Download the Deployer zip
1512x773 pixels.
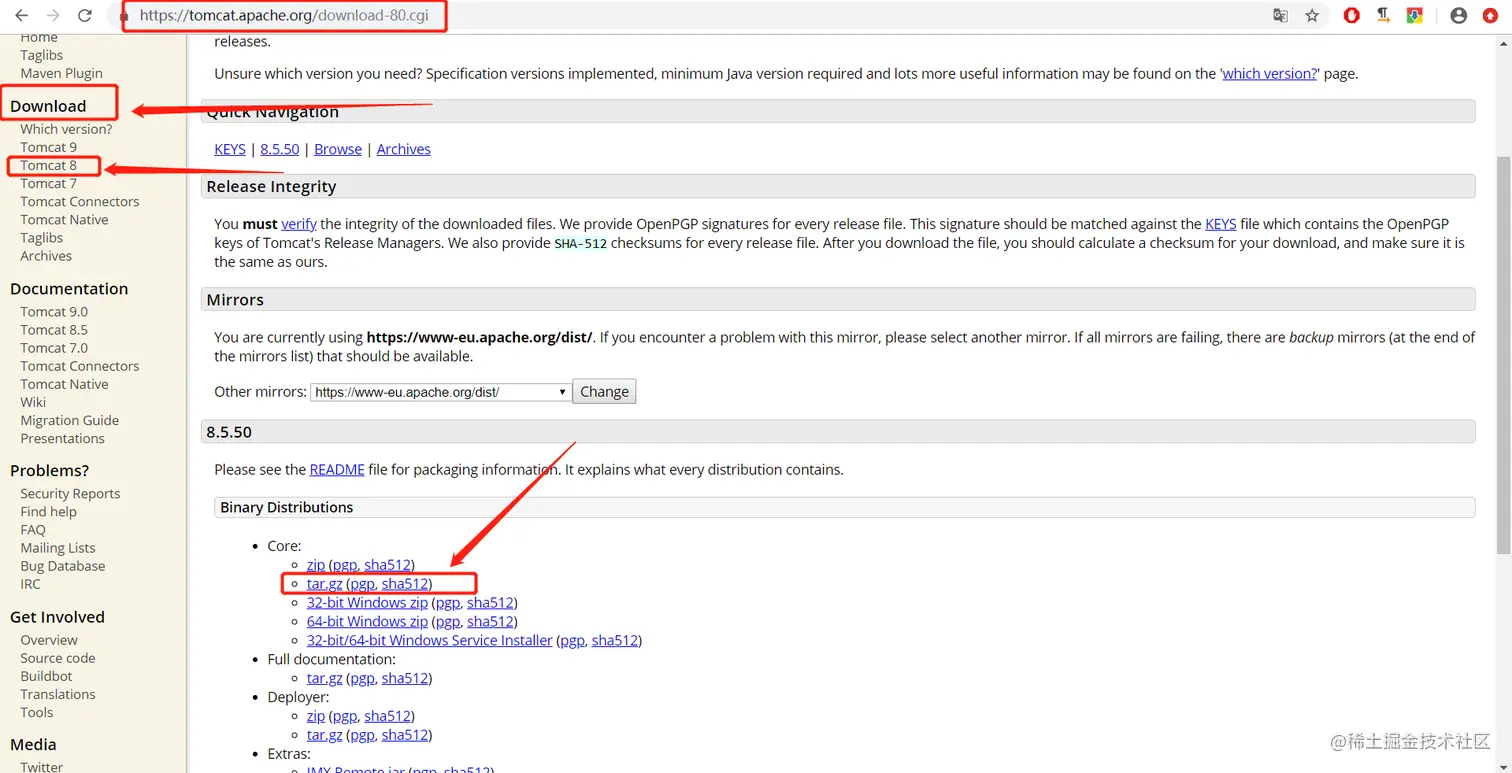click(316, 716)
